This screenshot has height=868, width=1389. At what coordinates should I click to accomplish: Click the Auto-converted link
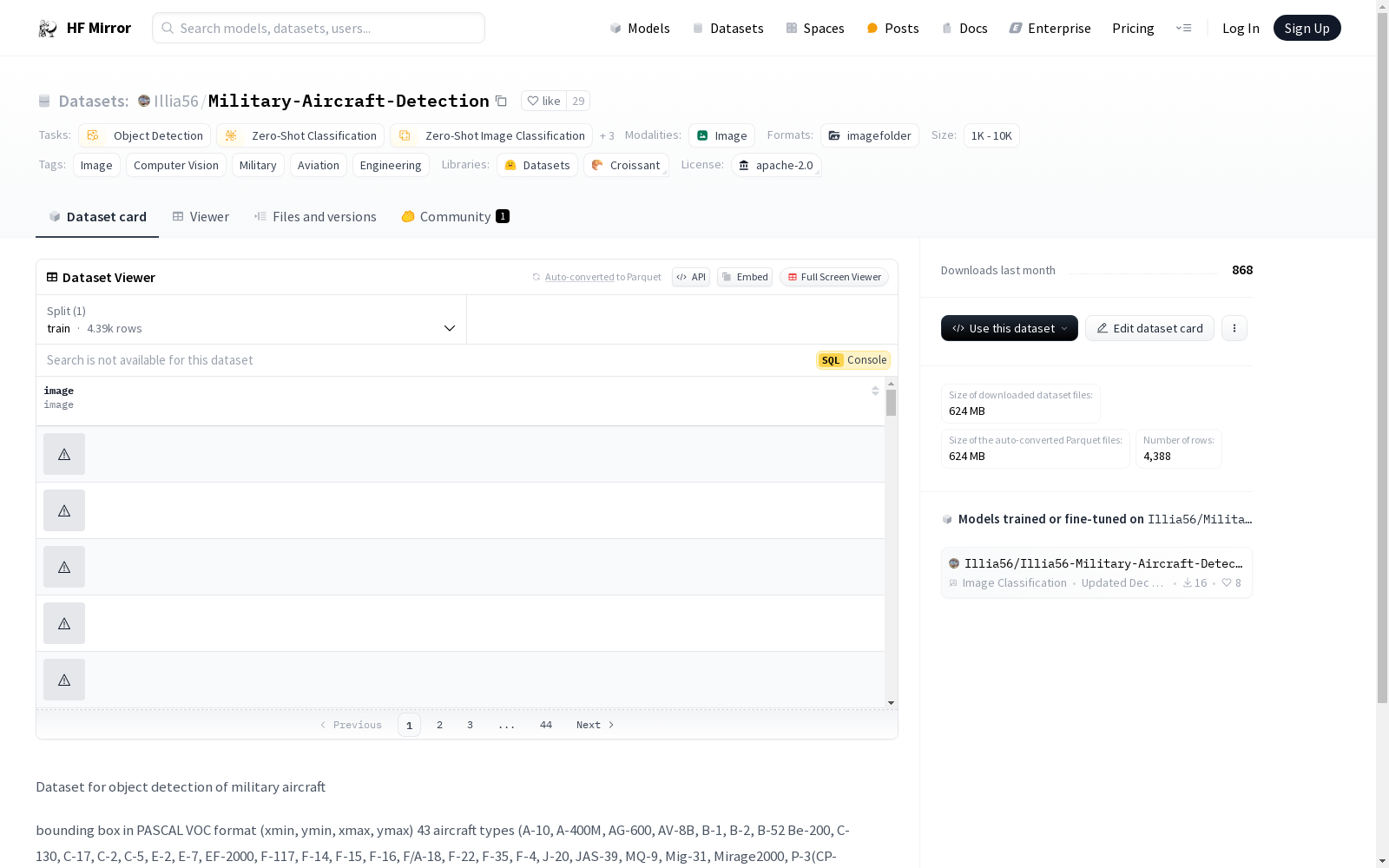coord(579,277)
